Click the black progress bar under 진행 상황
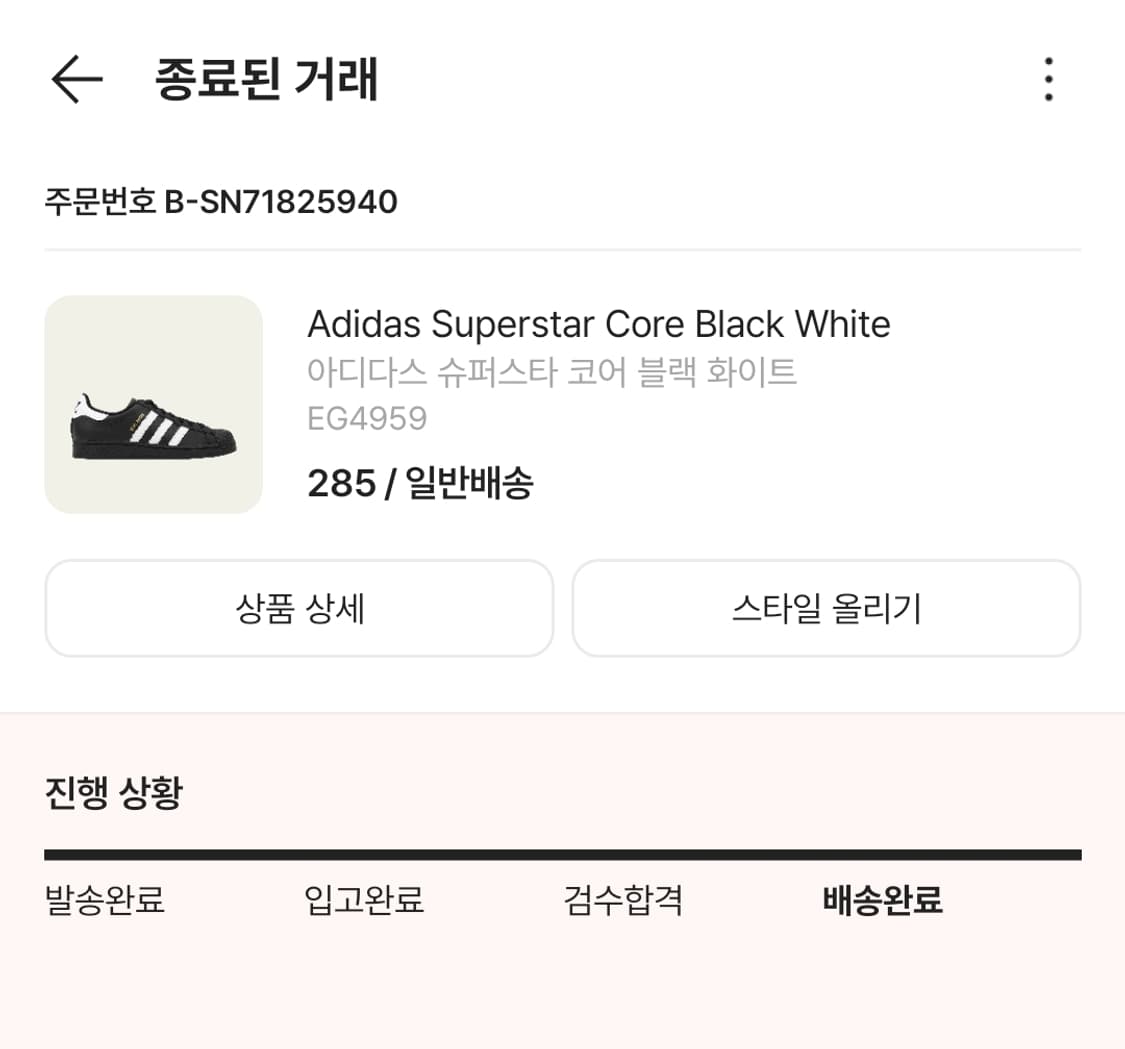 562,854
